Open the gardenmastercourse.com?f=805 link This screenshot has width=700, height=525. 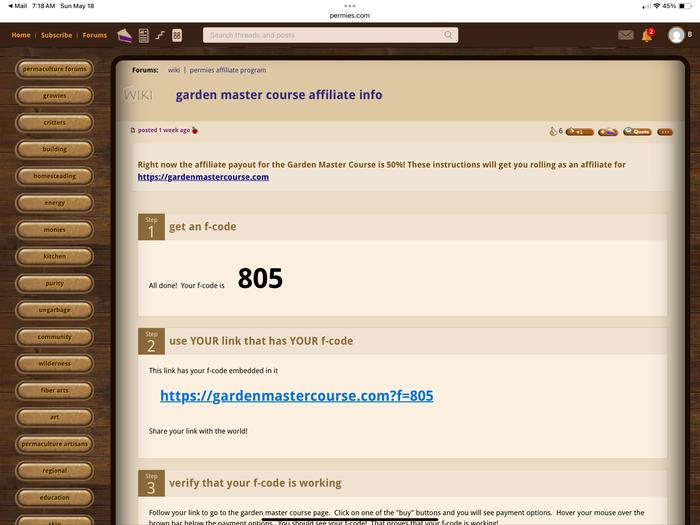[296, 396]
